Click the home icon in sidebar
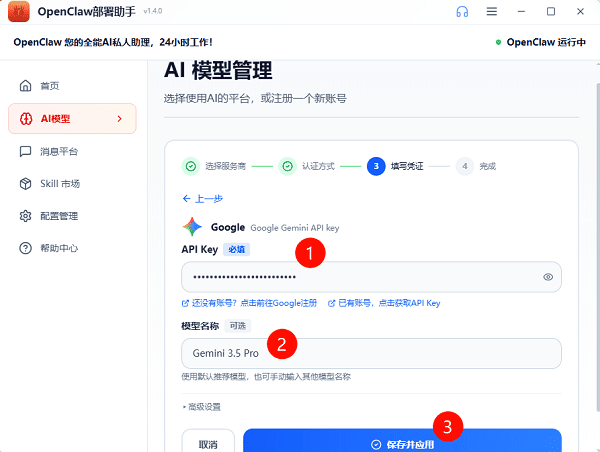600x452 pixels. point(25,85)
